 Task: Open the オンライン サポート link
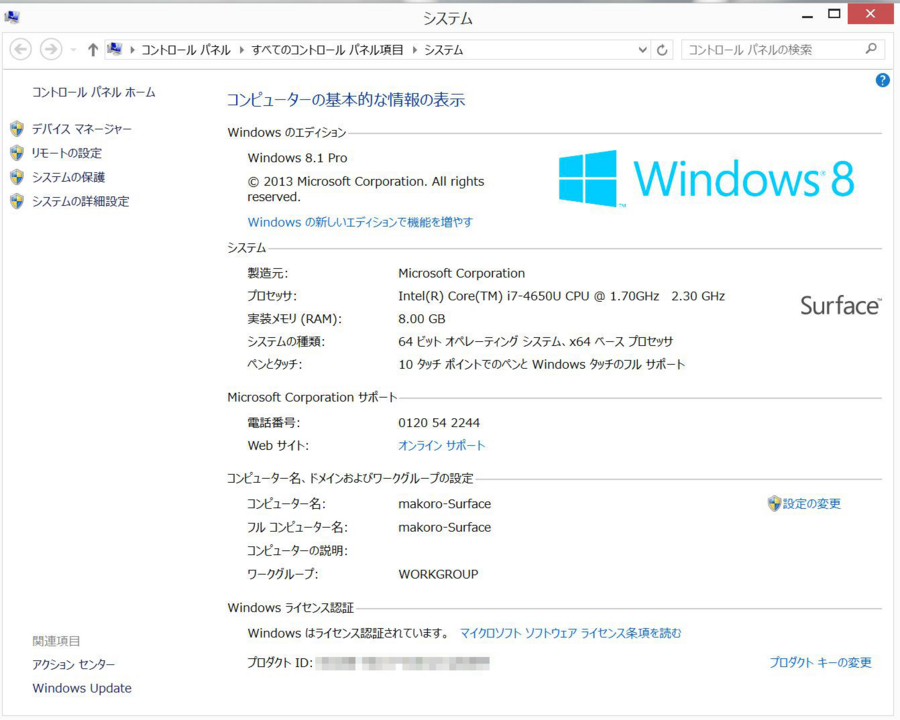(441, 445)
